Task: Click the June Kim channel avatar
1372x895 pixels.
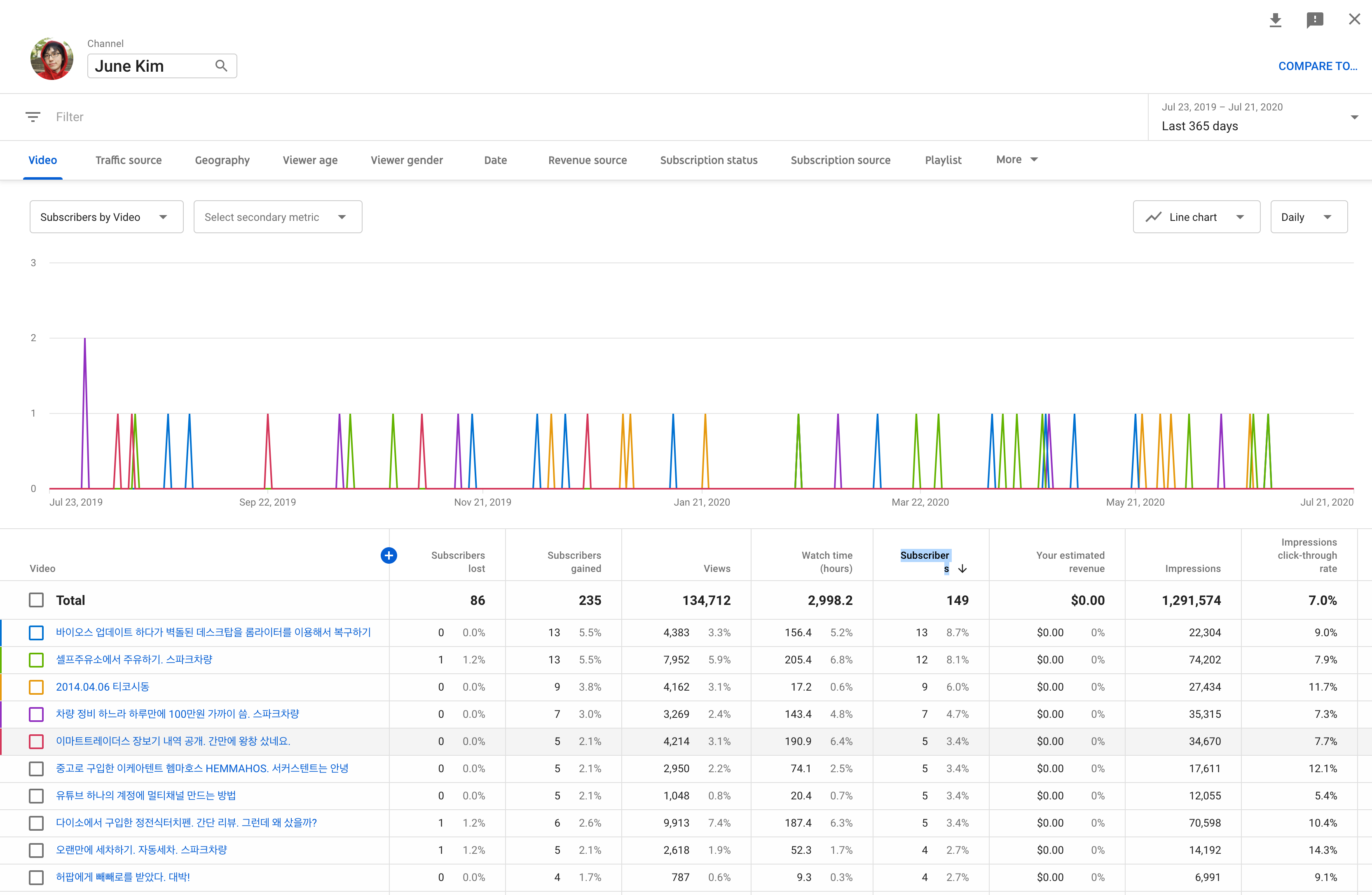Action: pyautogui.click(x=52, y=59)
